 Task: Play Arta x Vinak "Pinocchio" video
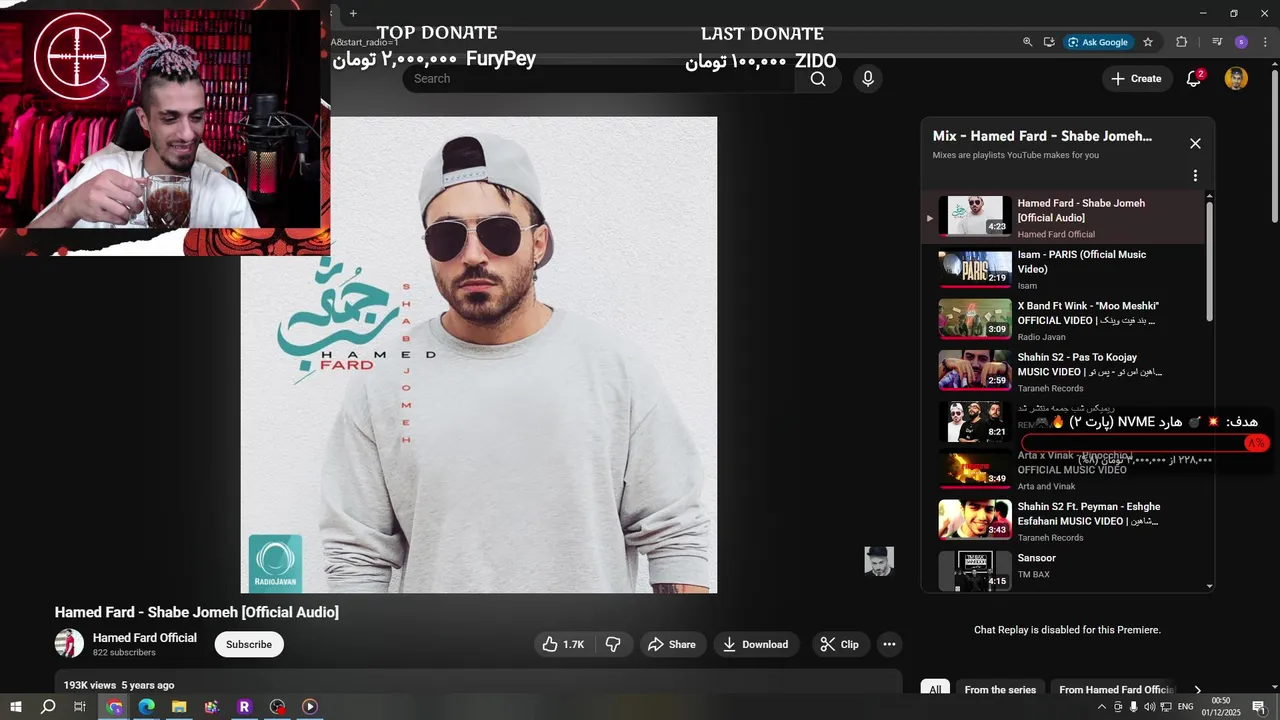1063,470
